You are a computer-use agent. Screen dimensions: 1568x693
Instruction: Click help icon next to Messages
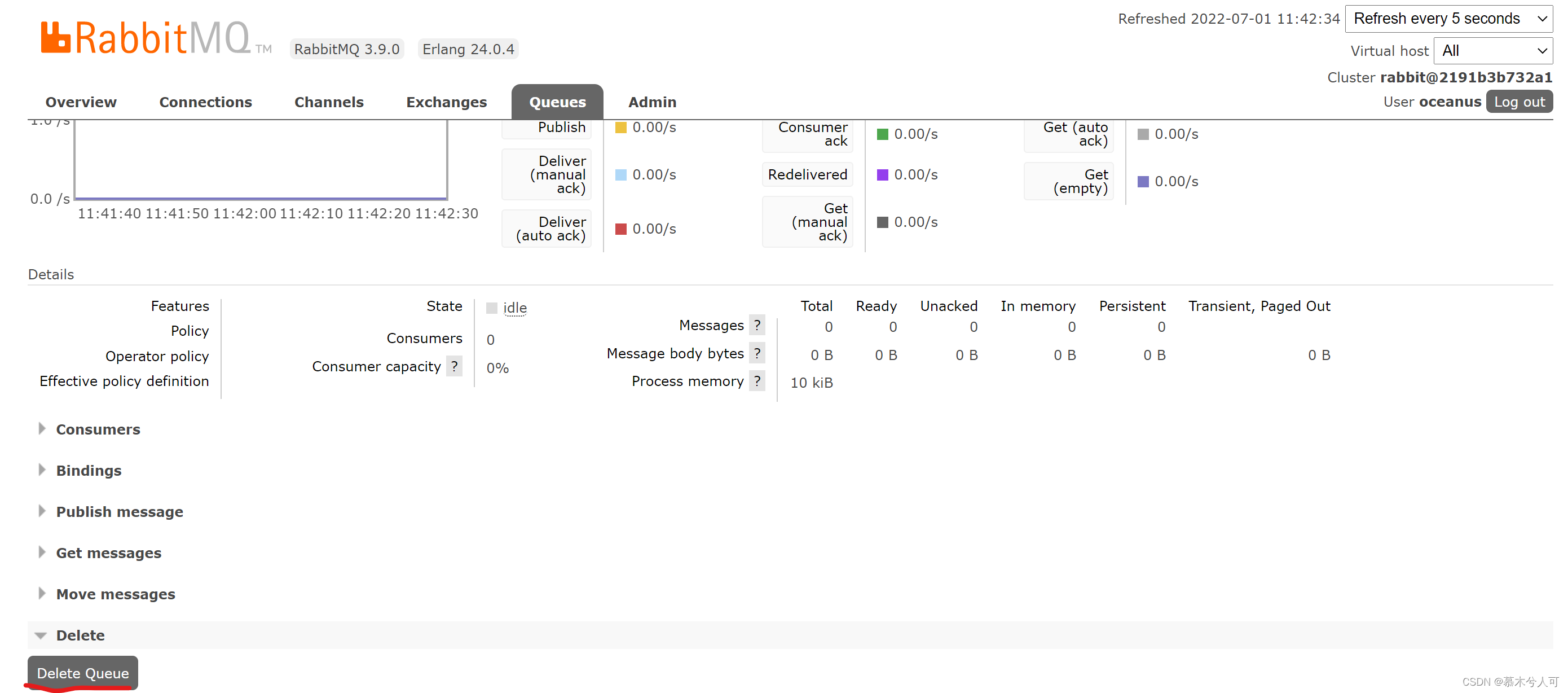tap(756, 325)
